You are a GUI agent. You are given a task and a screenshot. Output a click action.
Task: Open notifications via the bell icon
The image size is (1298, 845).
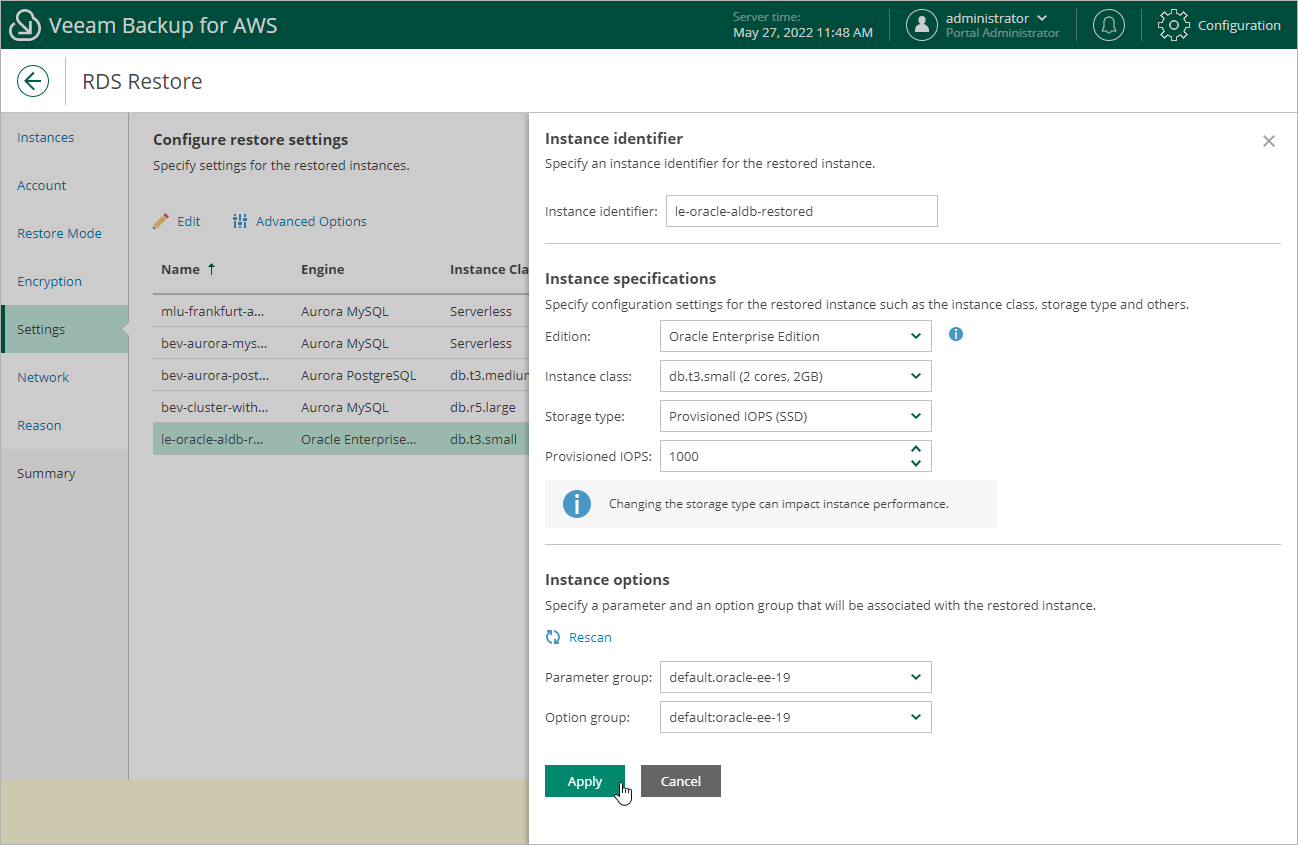coord(1108,25)
